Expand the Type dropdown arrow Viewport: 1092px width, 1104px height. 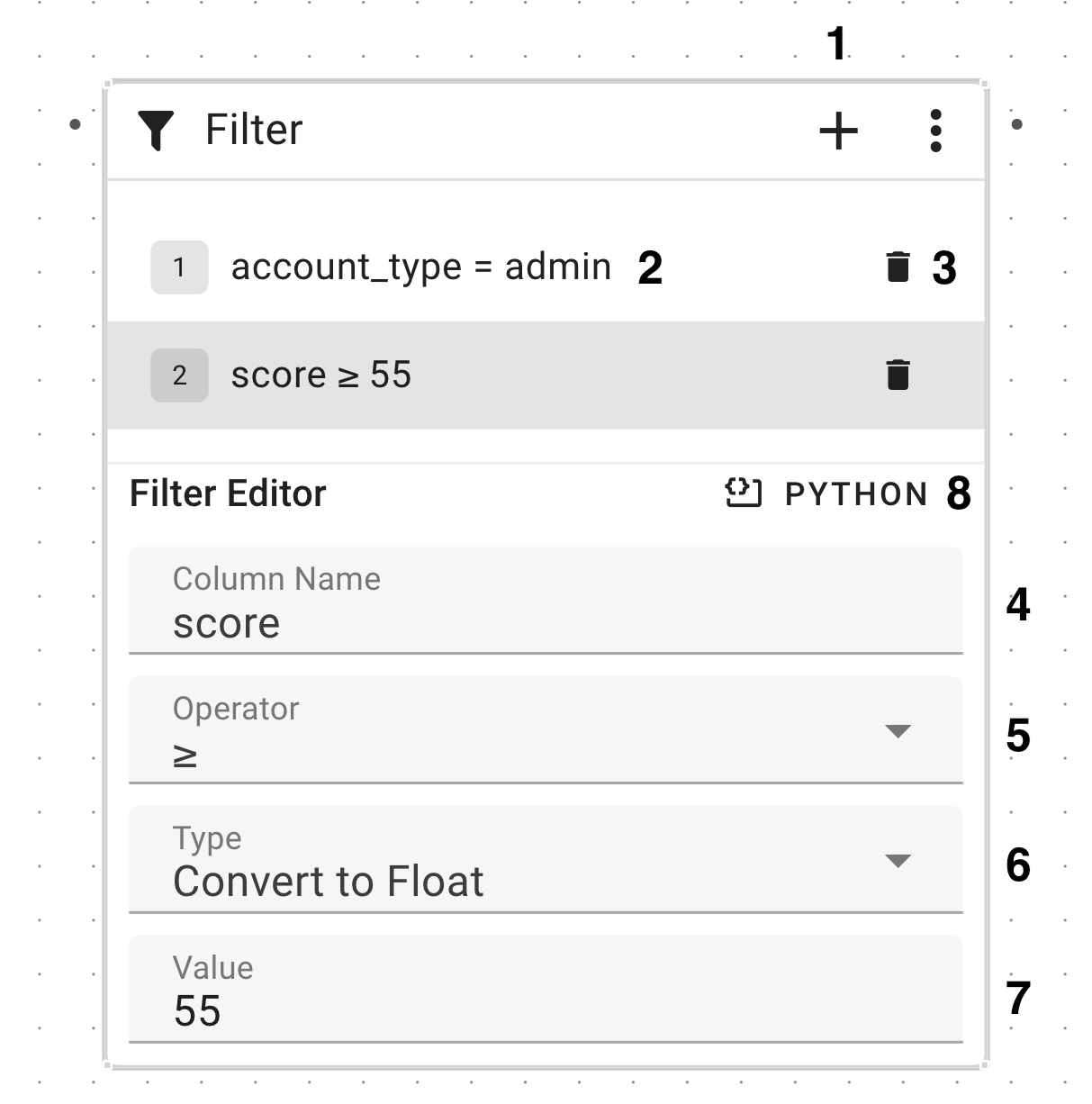[x=898, y=861]
